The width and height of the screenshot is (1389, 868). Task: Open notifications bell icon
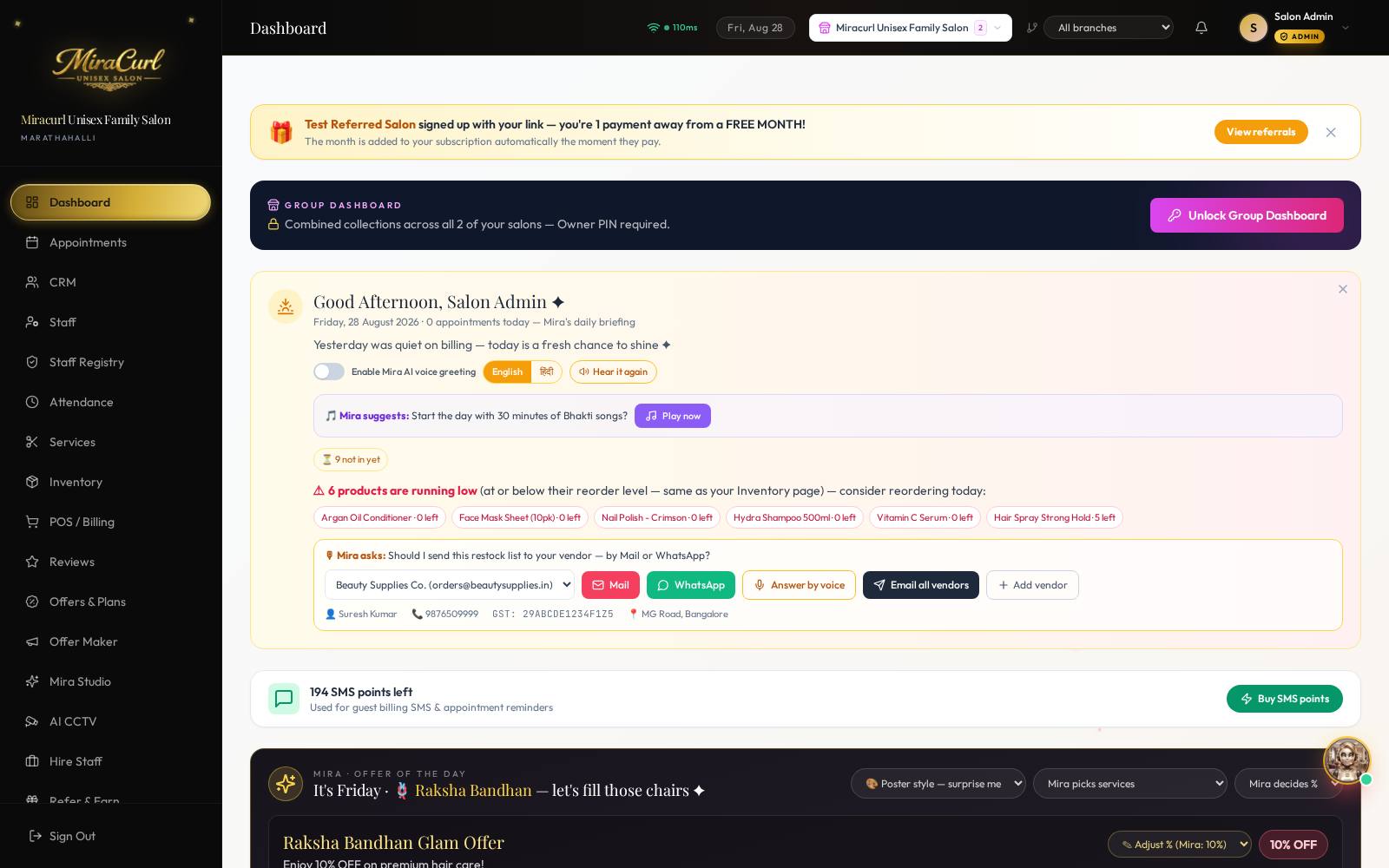pyautogui.click(x=1201, y=28)
